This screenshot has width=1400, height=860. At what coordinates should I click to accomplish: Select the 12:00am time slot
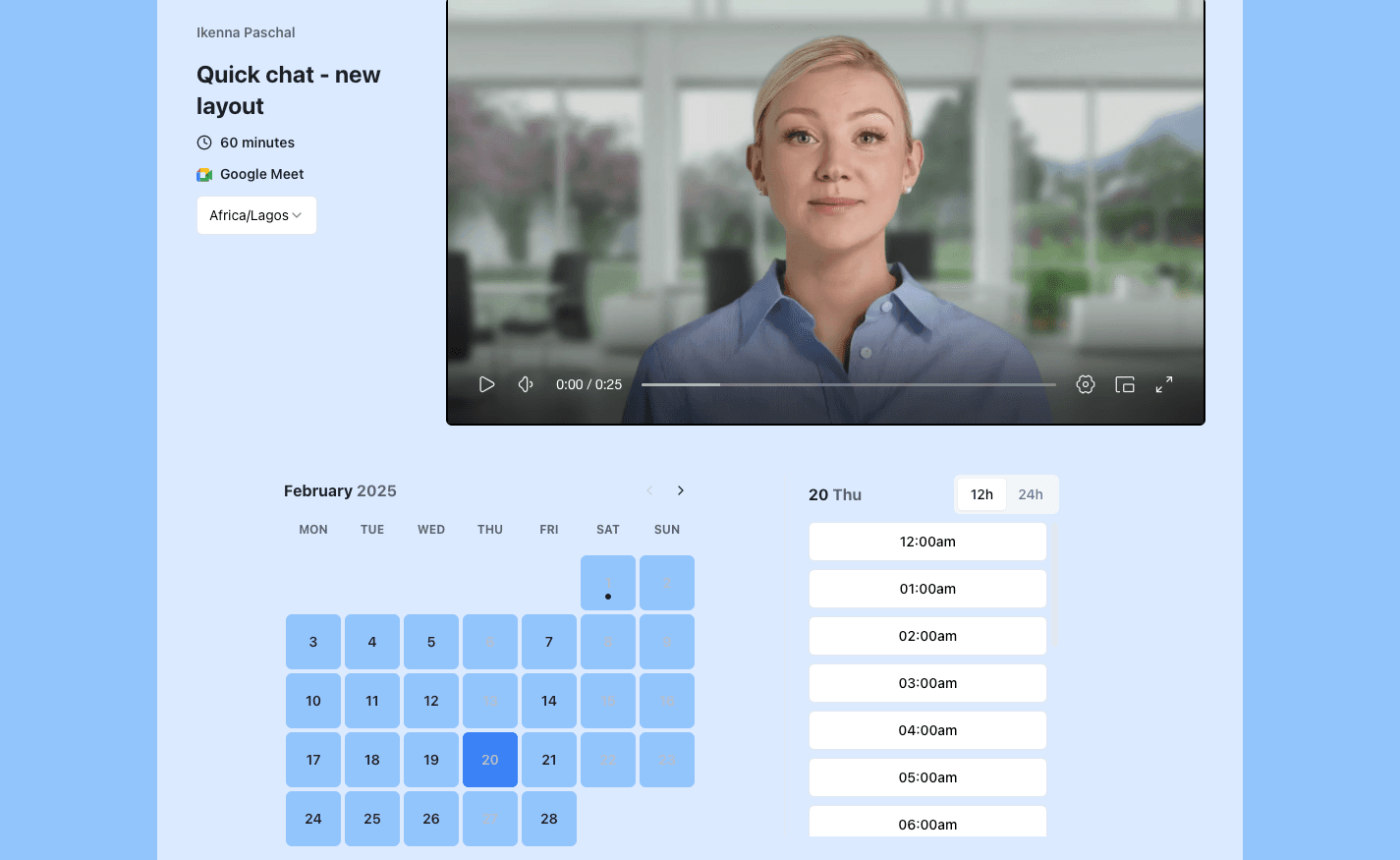click(x=927, y=542)
